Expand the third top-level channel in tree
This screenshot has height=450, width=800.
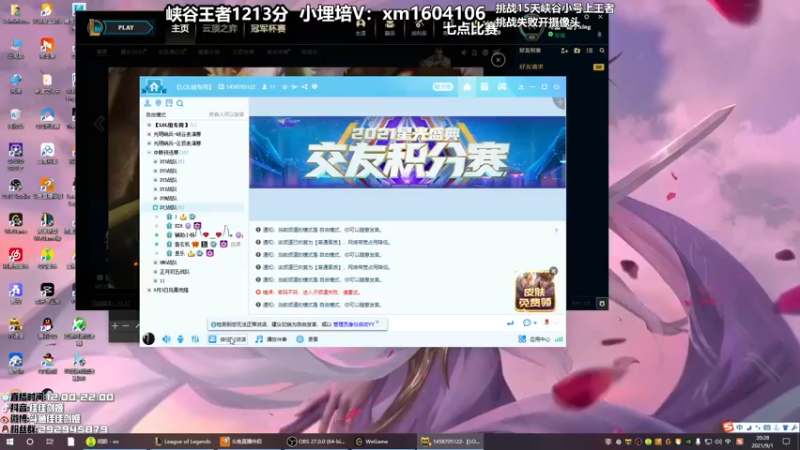[x=149, y=143]
